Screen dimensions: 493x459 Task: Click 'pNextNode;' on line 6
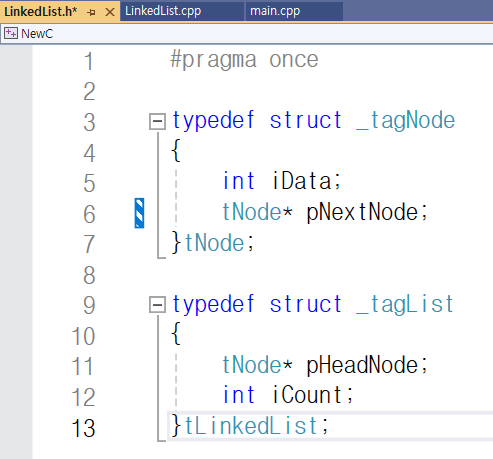pyautogui.click(x=367, y=212)
